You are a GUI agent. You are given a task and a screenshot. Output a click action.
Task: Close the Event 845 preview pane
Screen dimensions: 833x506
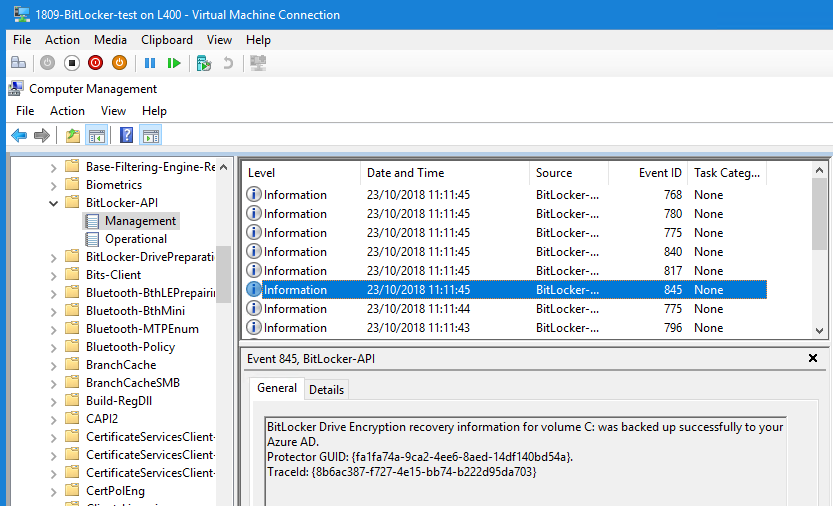812,358
